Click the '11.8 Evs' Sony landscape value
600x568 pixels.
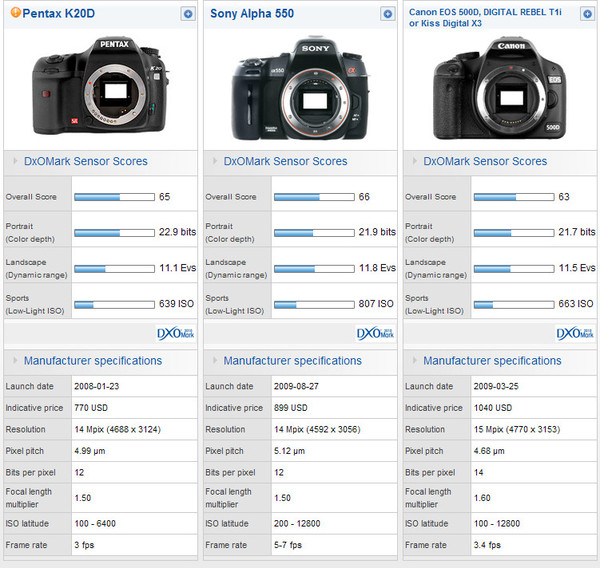pos(377,268)
